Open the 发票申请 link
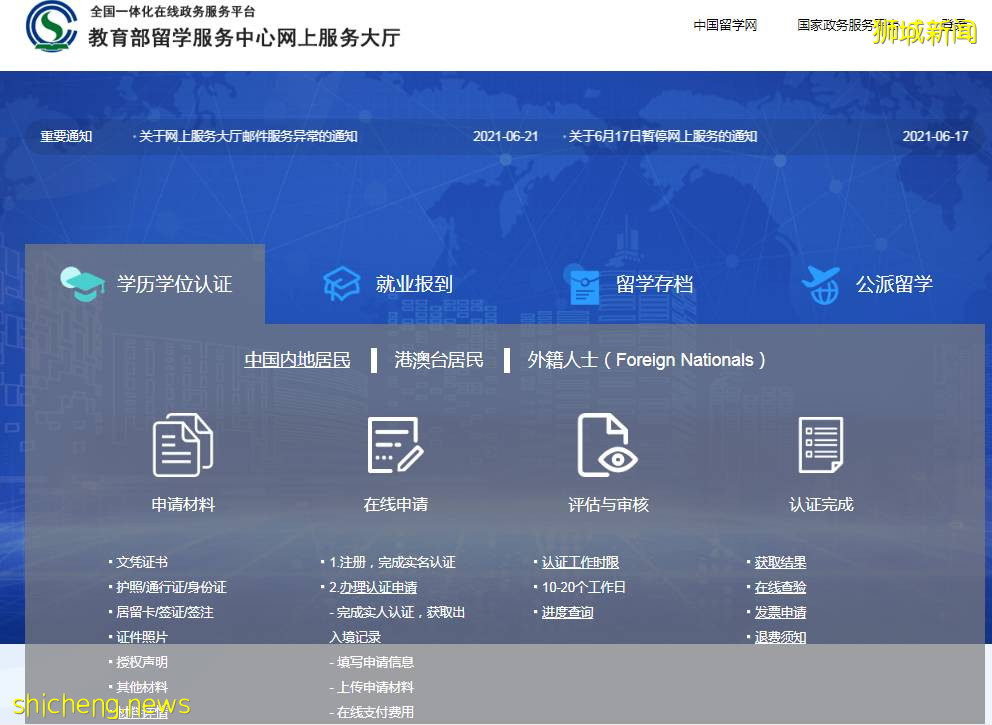Image resolution: width=992 pixels, height=725 pixels. click(780, 612)
